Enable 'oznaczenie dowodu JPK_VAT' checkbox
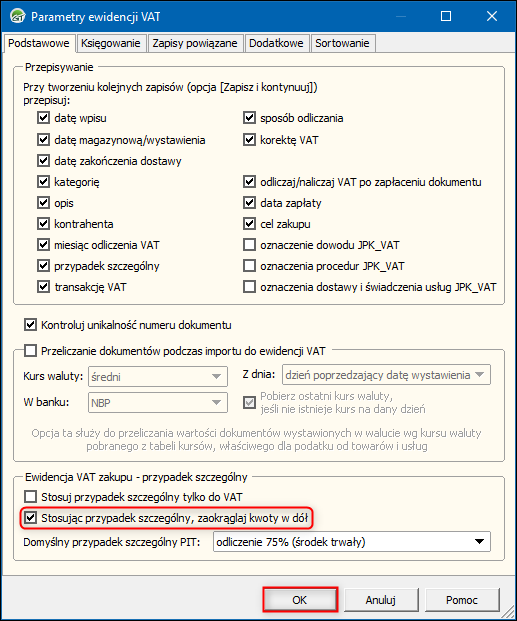 tap(249, 245)
